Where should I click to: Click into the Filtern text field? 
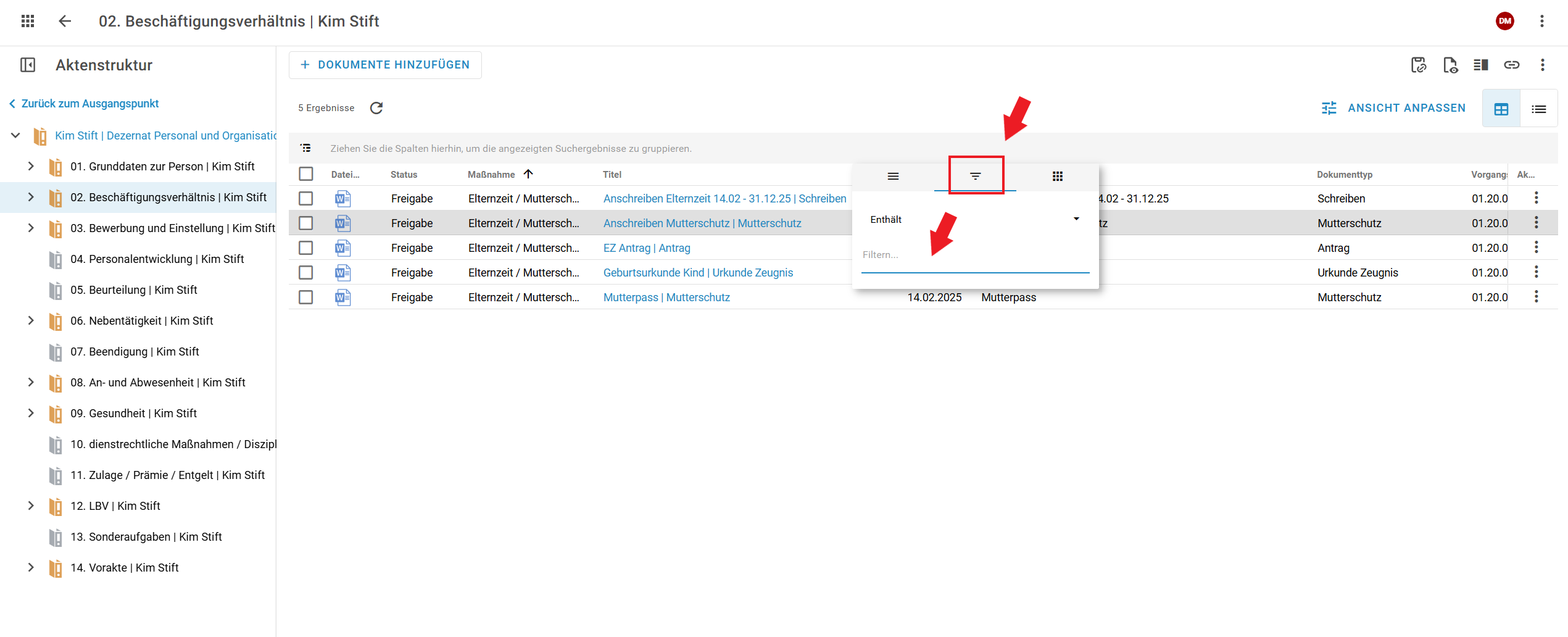pos(974,255)
